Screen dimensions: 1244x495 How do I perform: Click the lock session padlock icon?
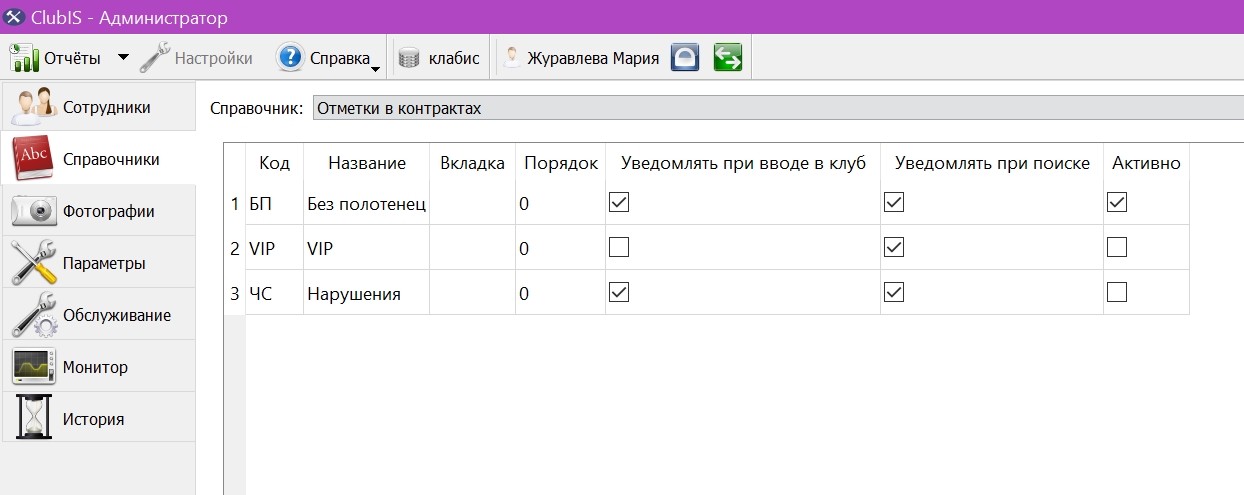(684, 58)
